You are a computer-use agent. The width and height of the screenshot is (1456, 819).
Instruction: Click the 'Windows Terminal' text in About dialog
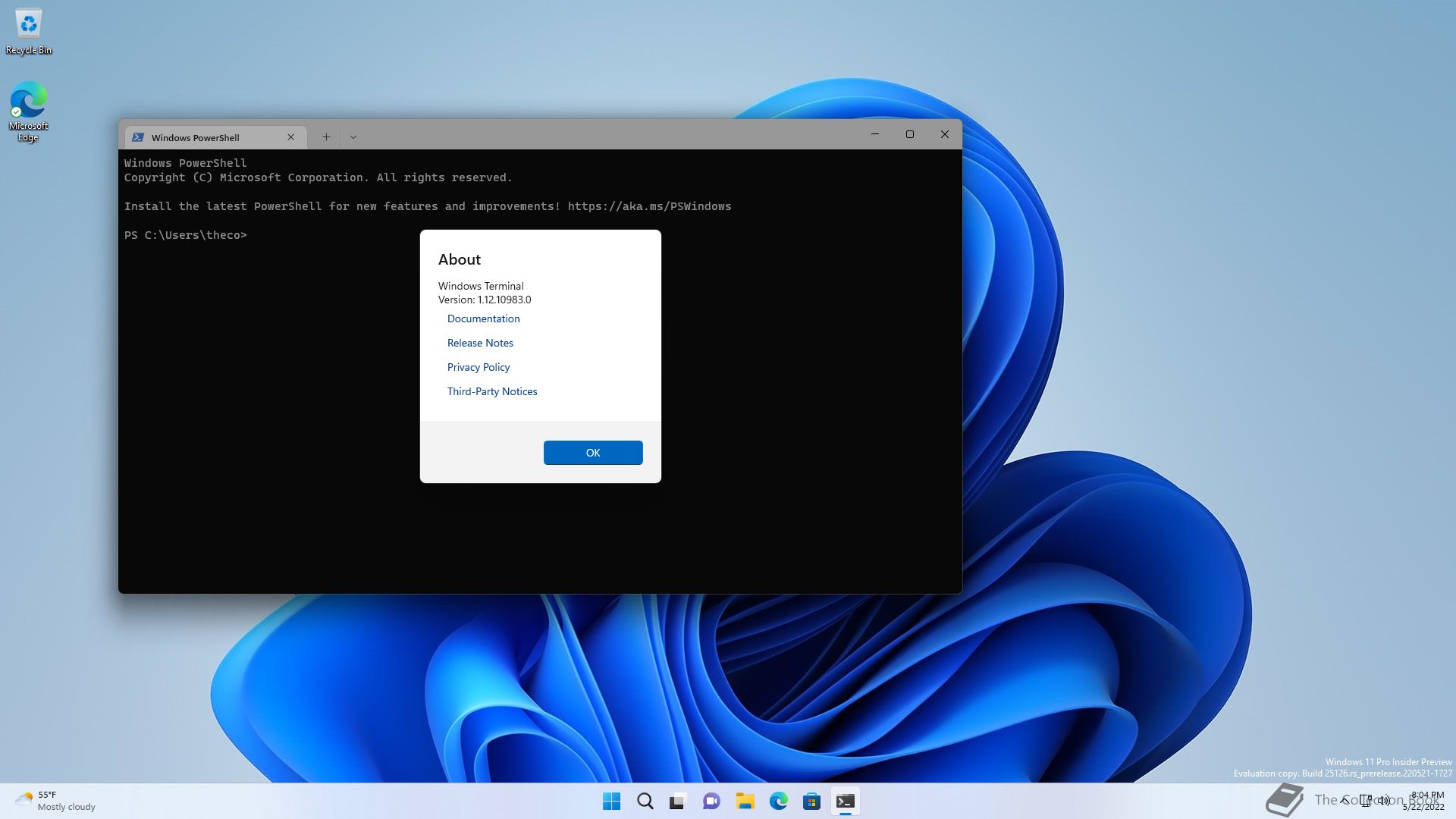481,286
